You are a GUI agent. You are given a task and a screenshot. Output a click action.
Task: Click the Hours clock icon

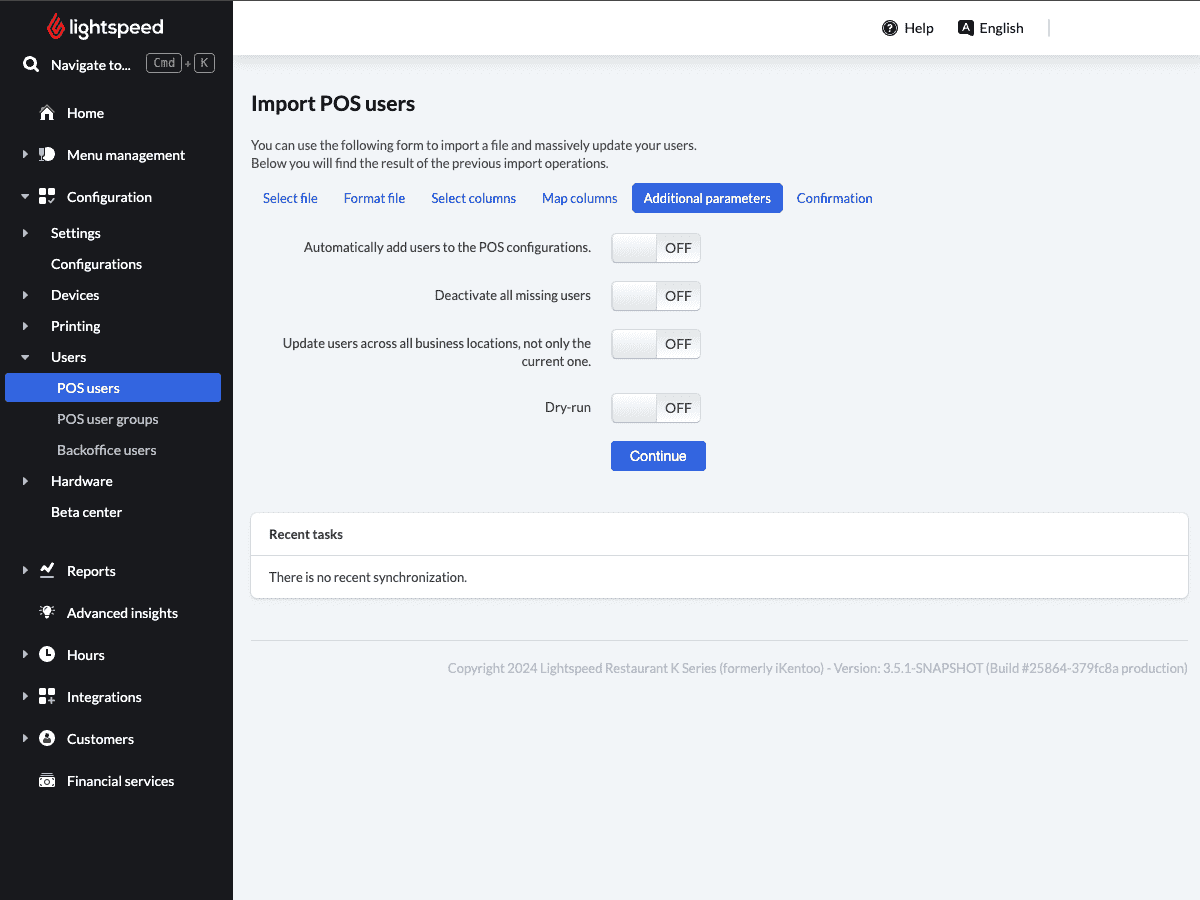[x=47, y=654]
